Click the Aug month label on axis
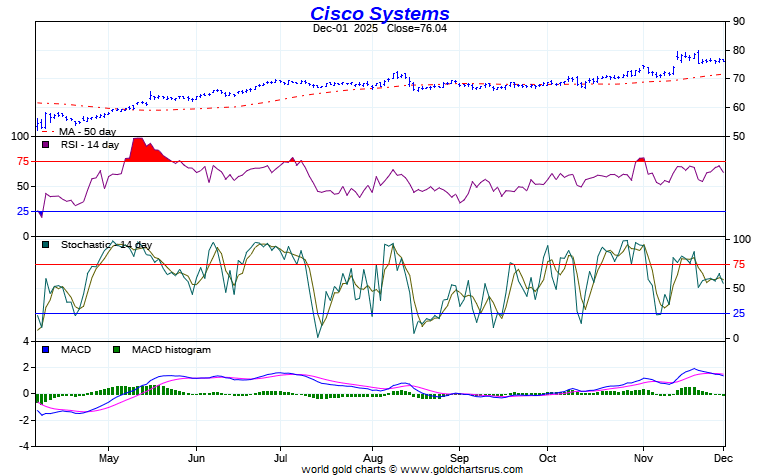The width and height of the screenshot is (760, 475). (373, 458)
